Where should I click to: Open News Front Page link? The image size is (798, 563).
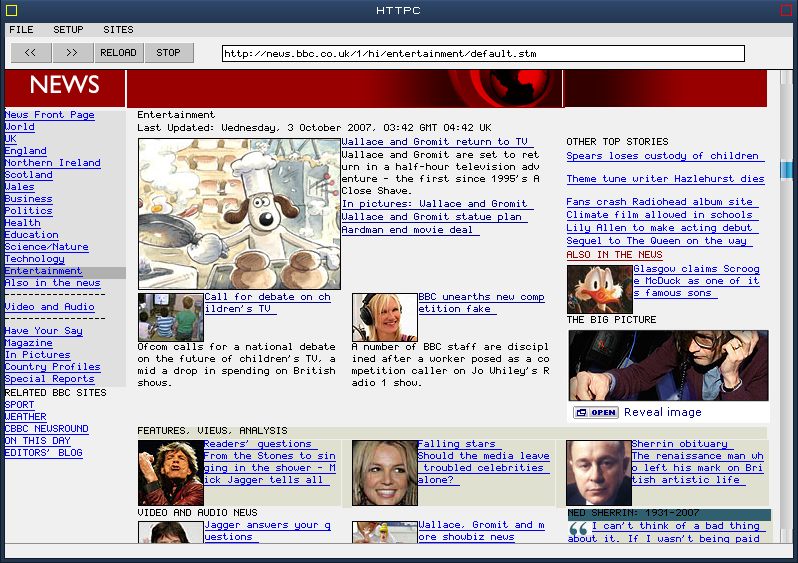click(49, 115)
